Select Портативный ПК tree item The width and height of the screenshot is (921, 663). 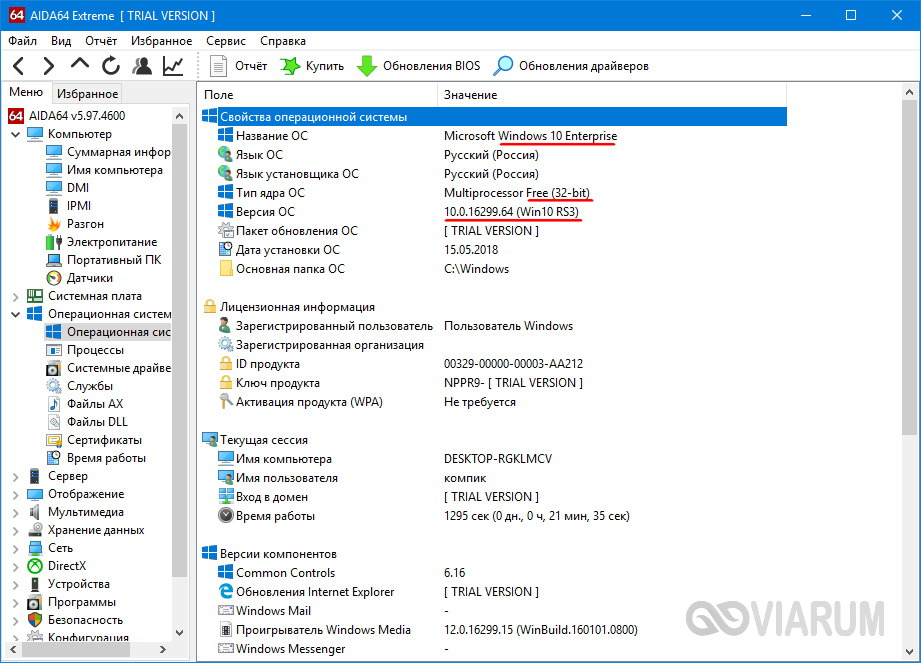(103, 260)
